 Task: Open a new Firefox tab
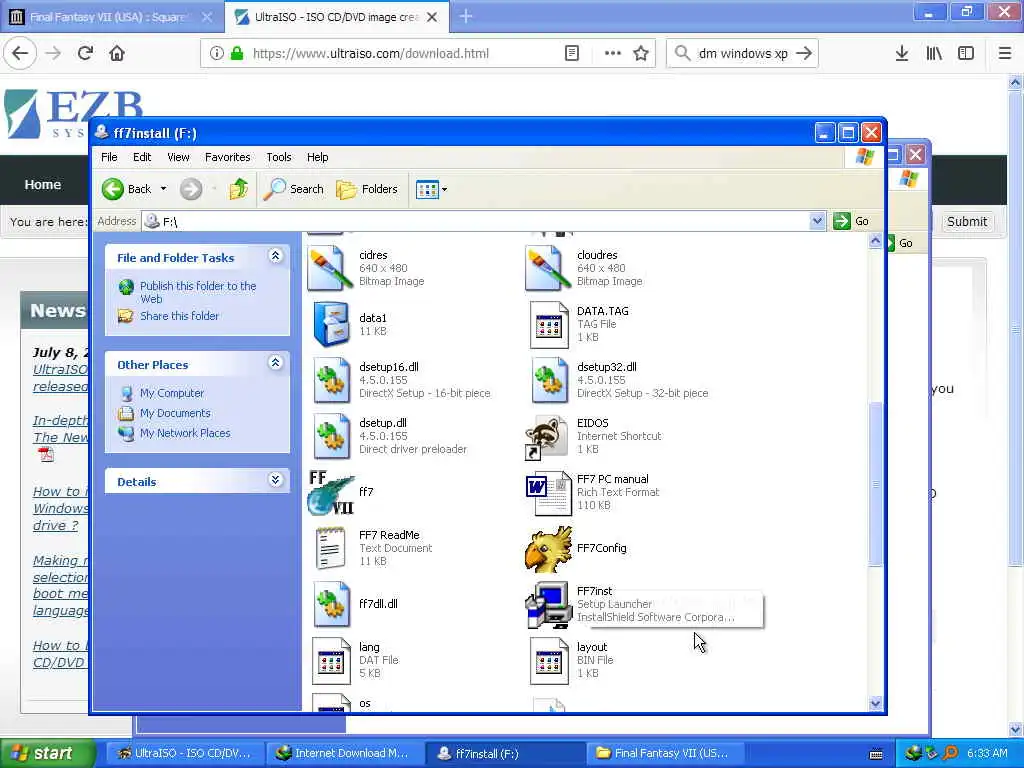[466, 16]
